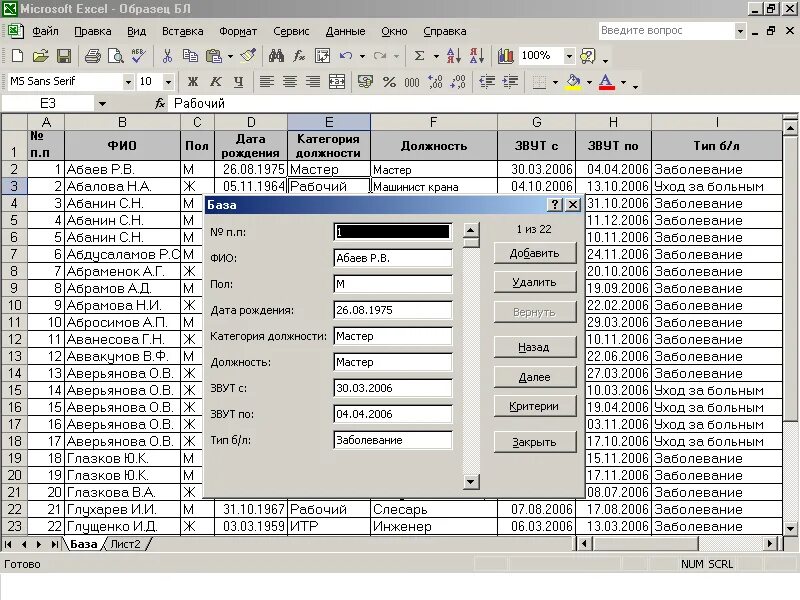Expand the Name Box dropdown arrow
800x600 pixels.
click(x=102, y=104)
